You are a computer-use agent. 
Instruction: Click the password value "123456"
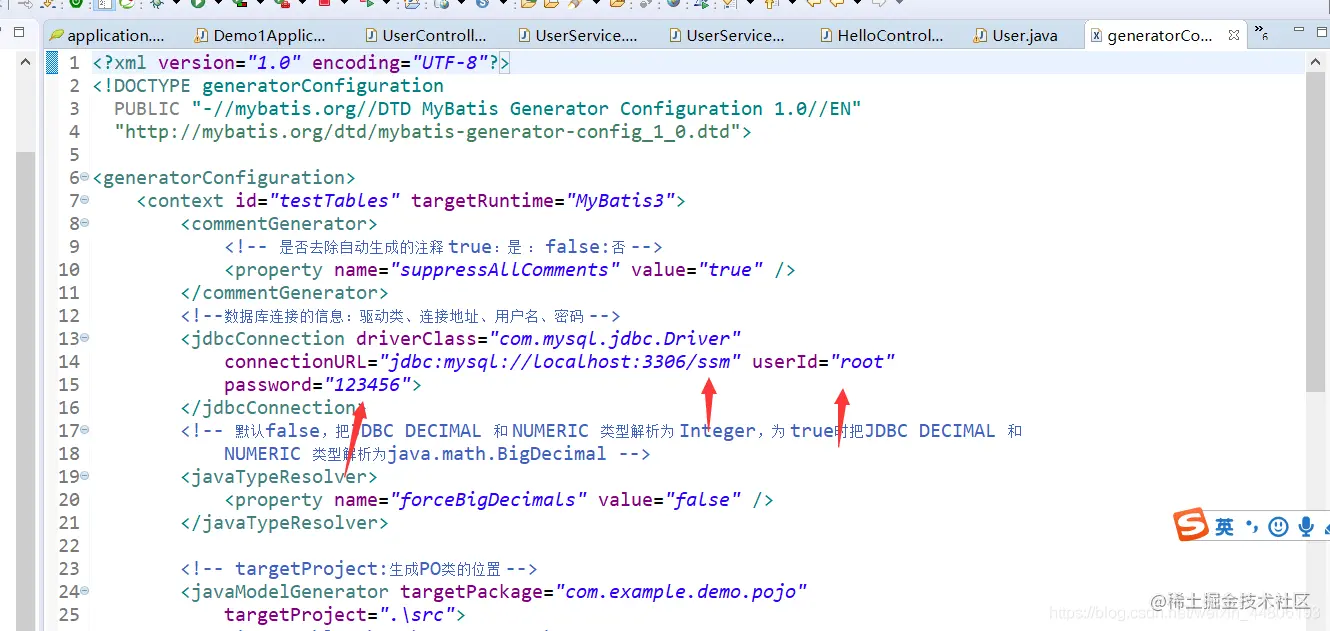pyautogui.click(x=367, y=385)
